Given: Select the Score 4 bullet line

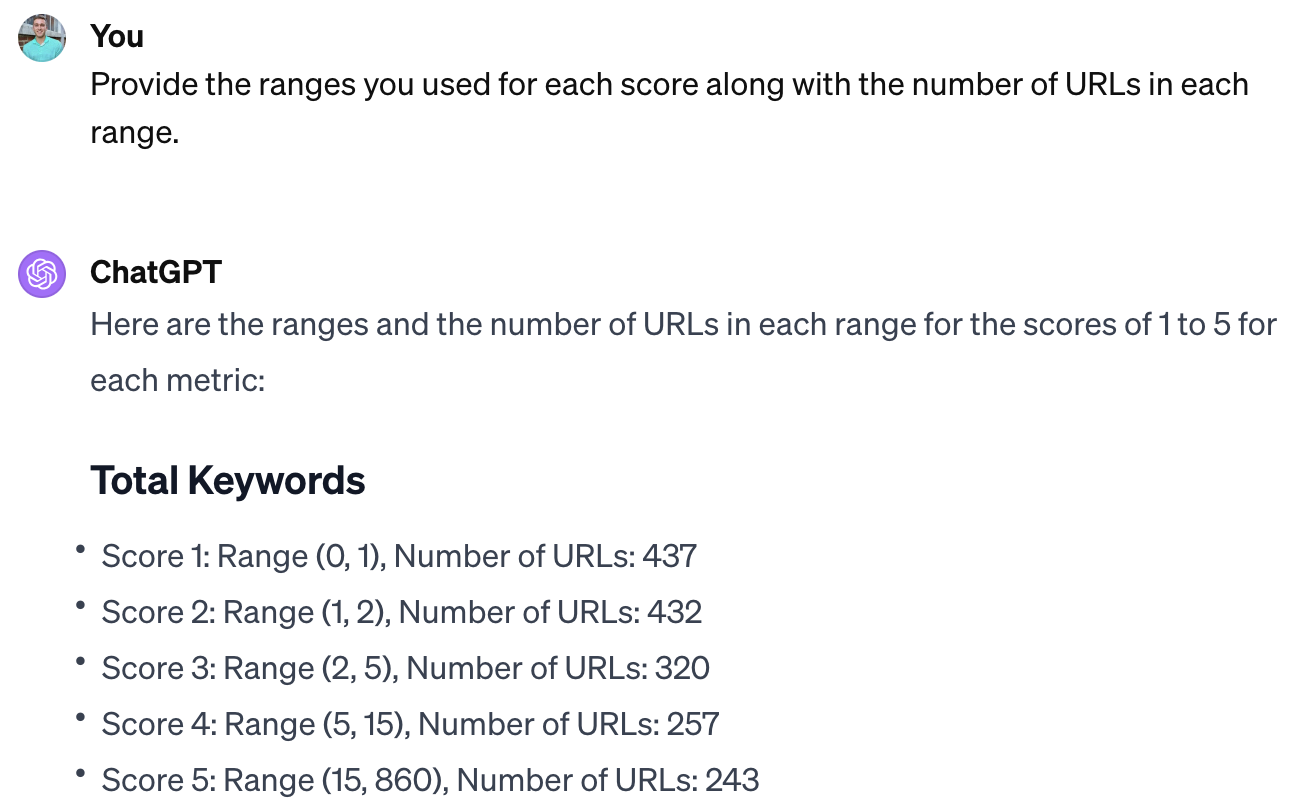Looking at the screenshot, I should tap(410, 724).
